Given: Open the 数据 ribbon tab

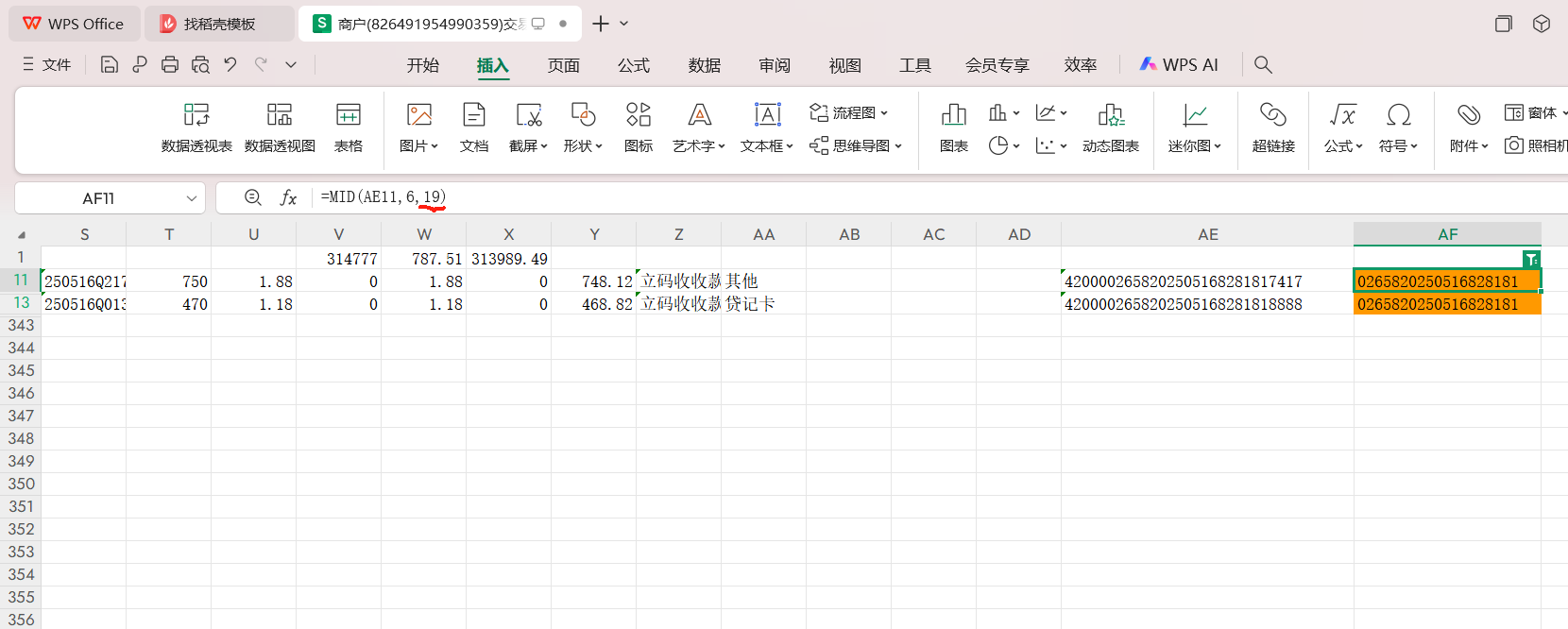Looking at the screenshot, I should pyautogui.click(x=705, y=65).
